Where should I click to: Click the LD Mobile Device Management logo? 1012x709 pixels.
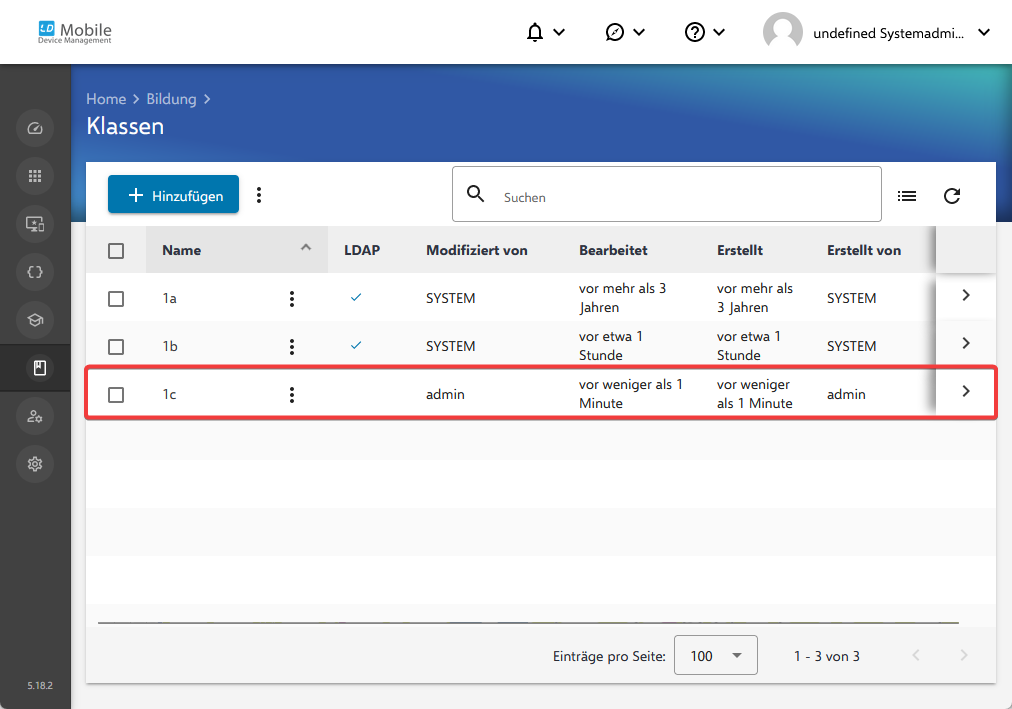(75, 32)
